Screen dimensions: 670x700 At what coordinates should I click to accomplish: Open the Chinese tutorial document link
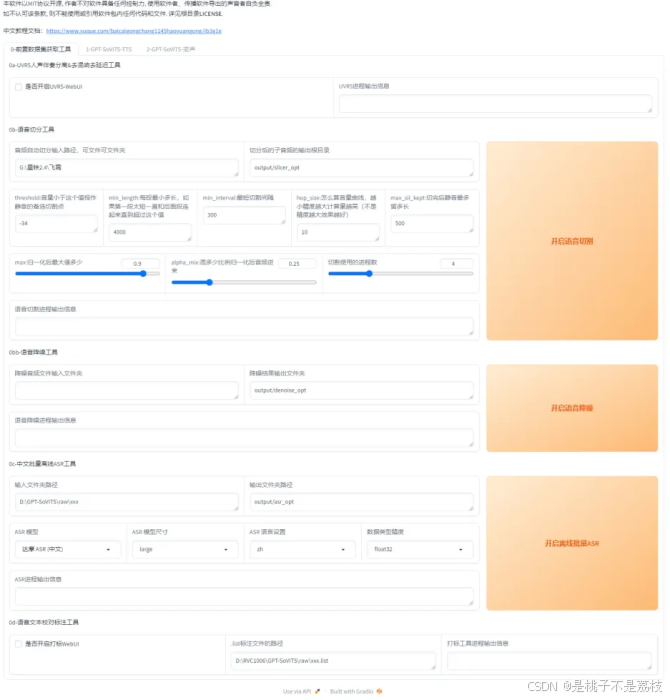(134, 31)
